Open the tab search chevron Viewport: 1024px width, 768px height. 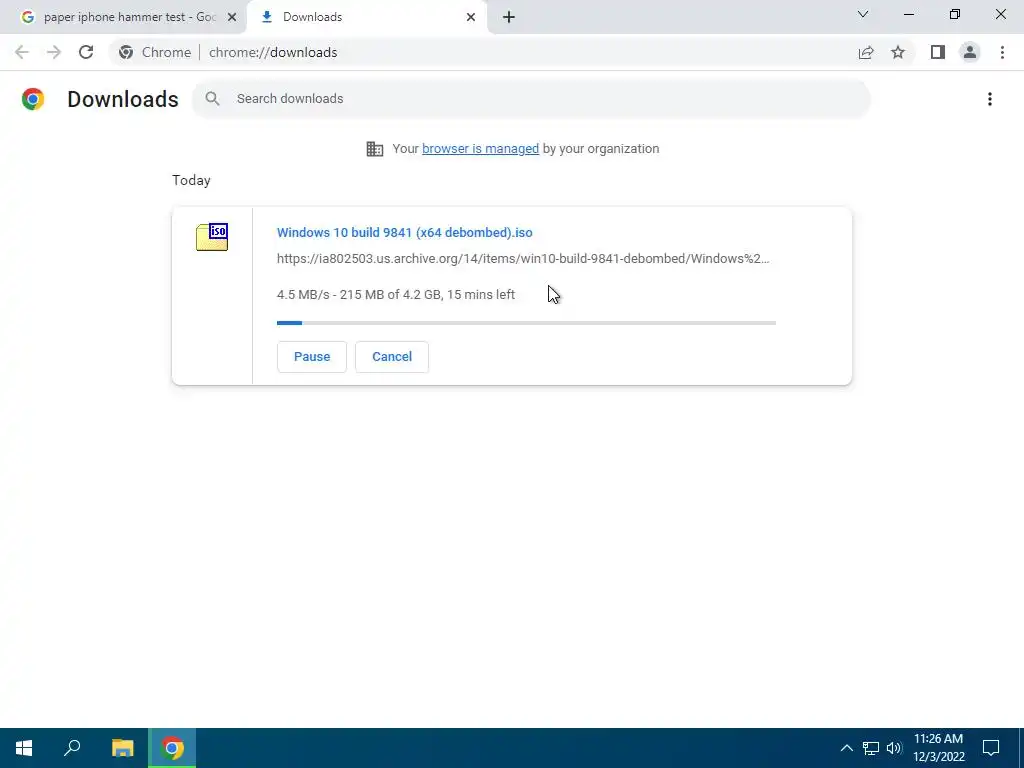point(863,14)
